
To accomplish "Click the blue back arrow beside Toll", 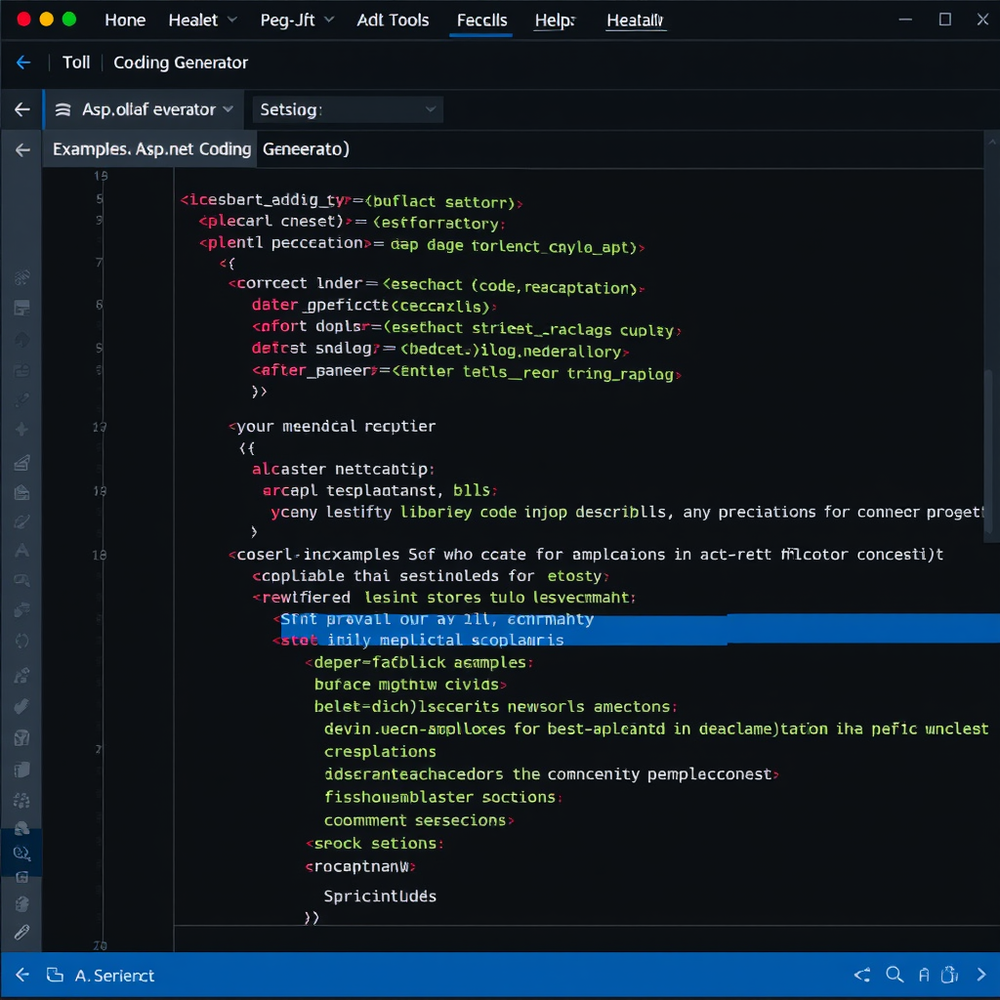I will click(23, 62).
